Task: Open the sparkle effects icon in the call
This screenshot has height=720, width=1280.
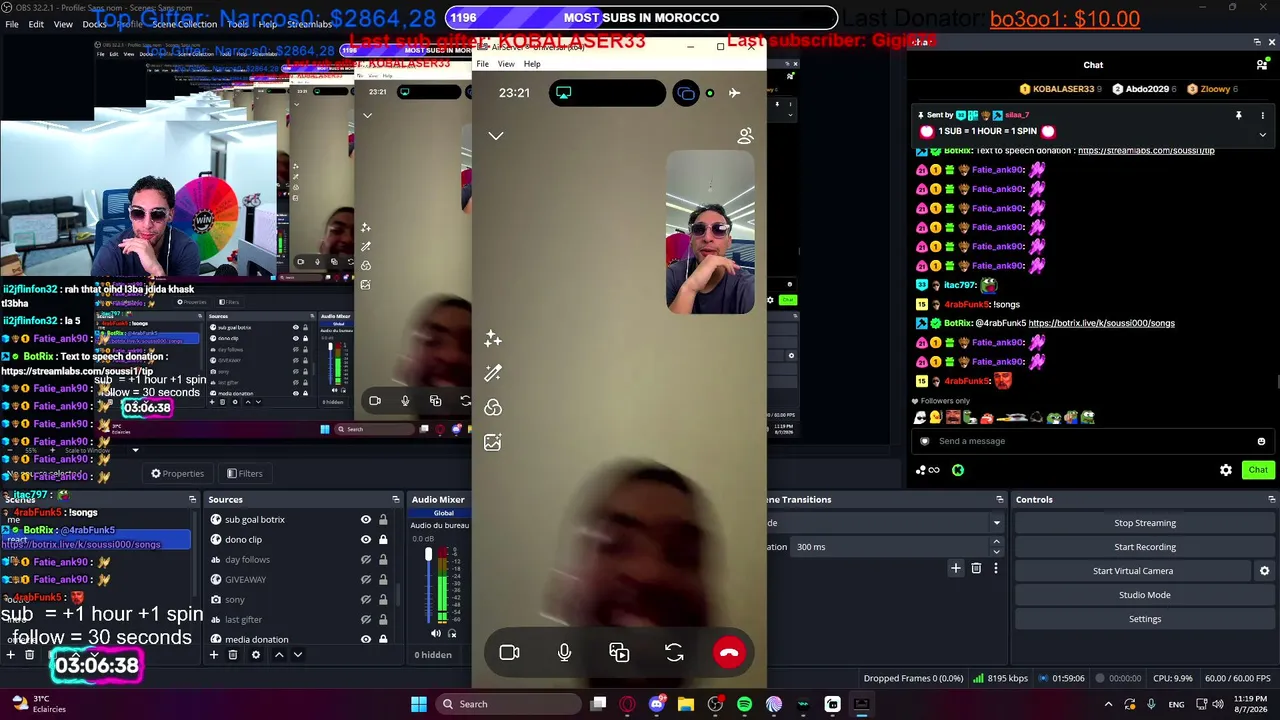Action: coord(493,339)
